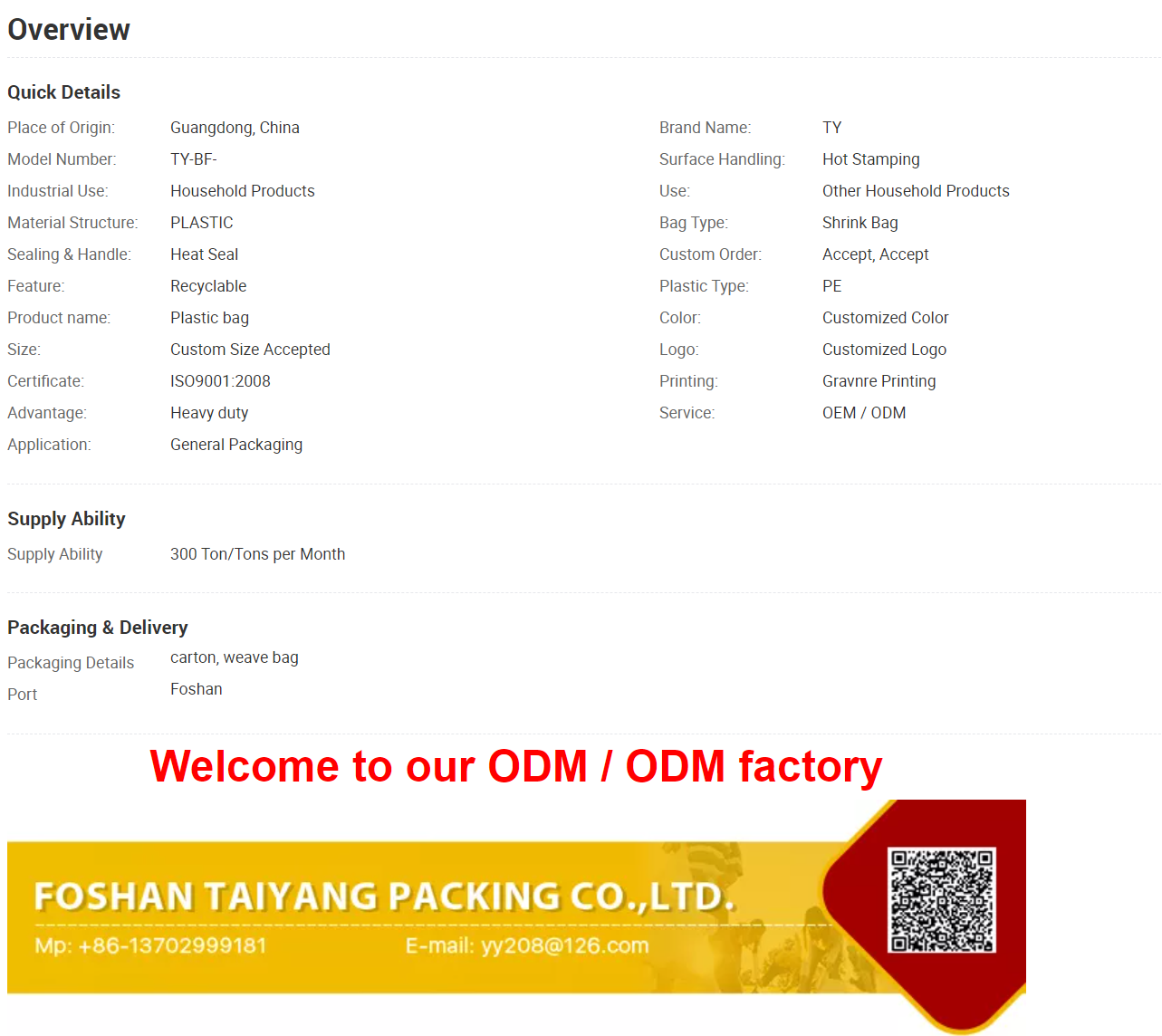Click the Gravnre Printing value
This screenshot has height=1036, width=1162.
click(x=879, y=381)
